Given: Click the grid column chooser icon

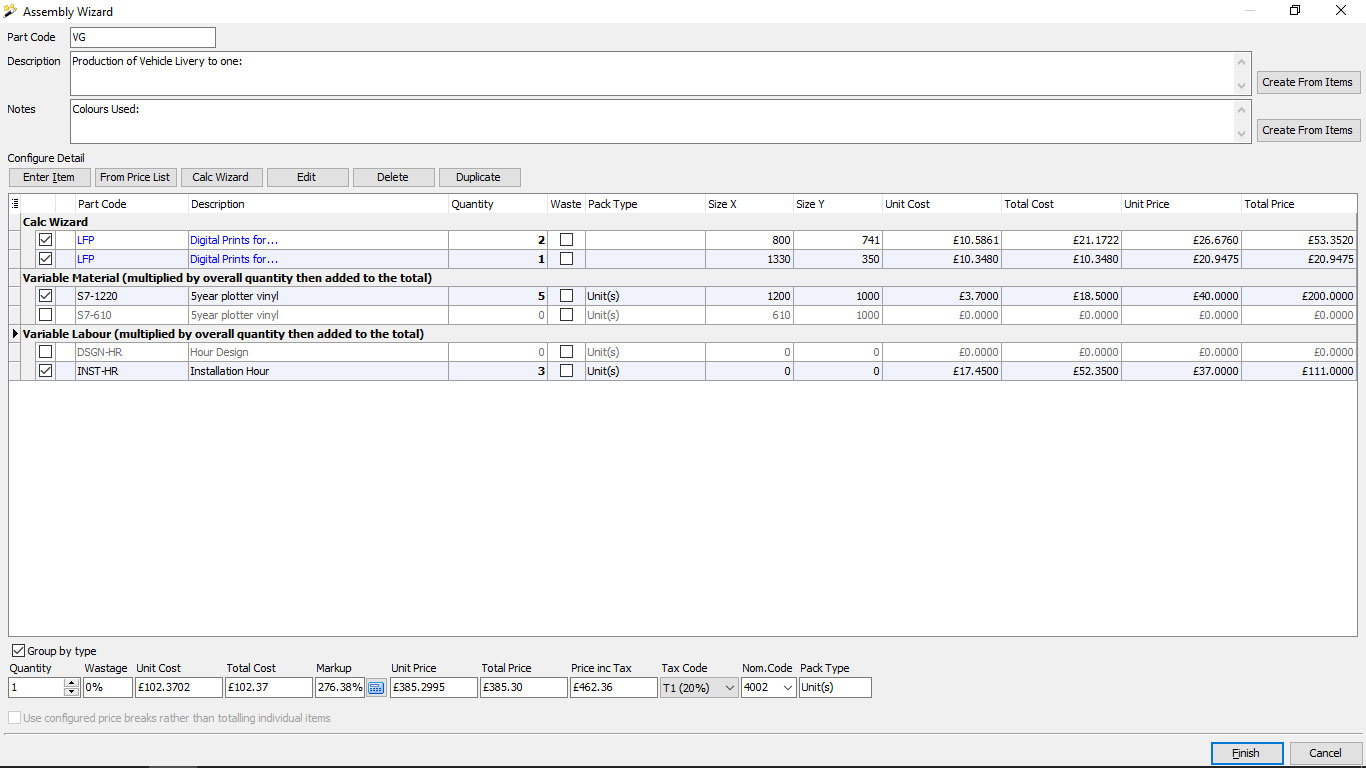Looking at the screenshot, I should [x=14, y=204].
